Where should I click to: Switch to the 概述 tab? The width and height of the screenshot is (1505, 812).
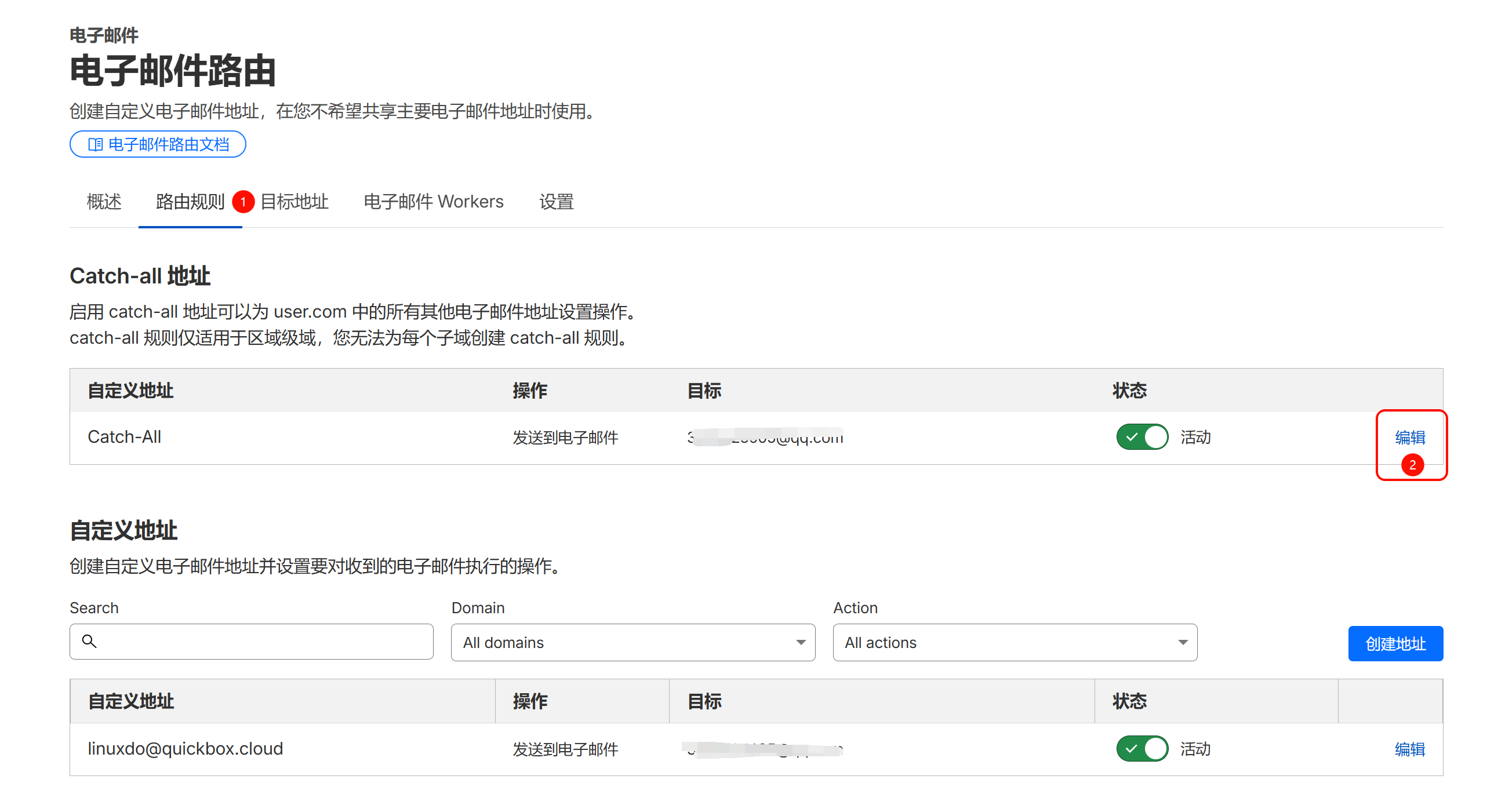(104, 202)
